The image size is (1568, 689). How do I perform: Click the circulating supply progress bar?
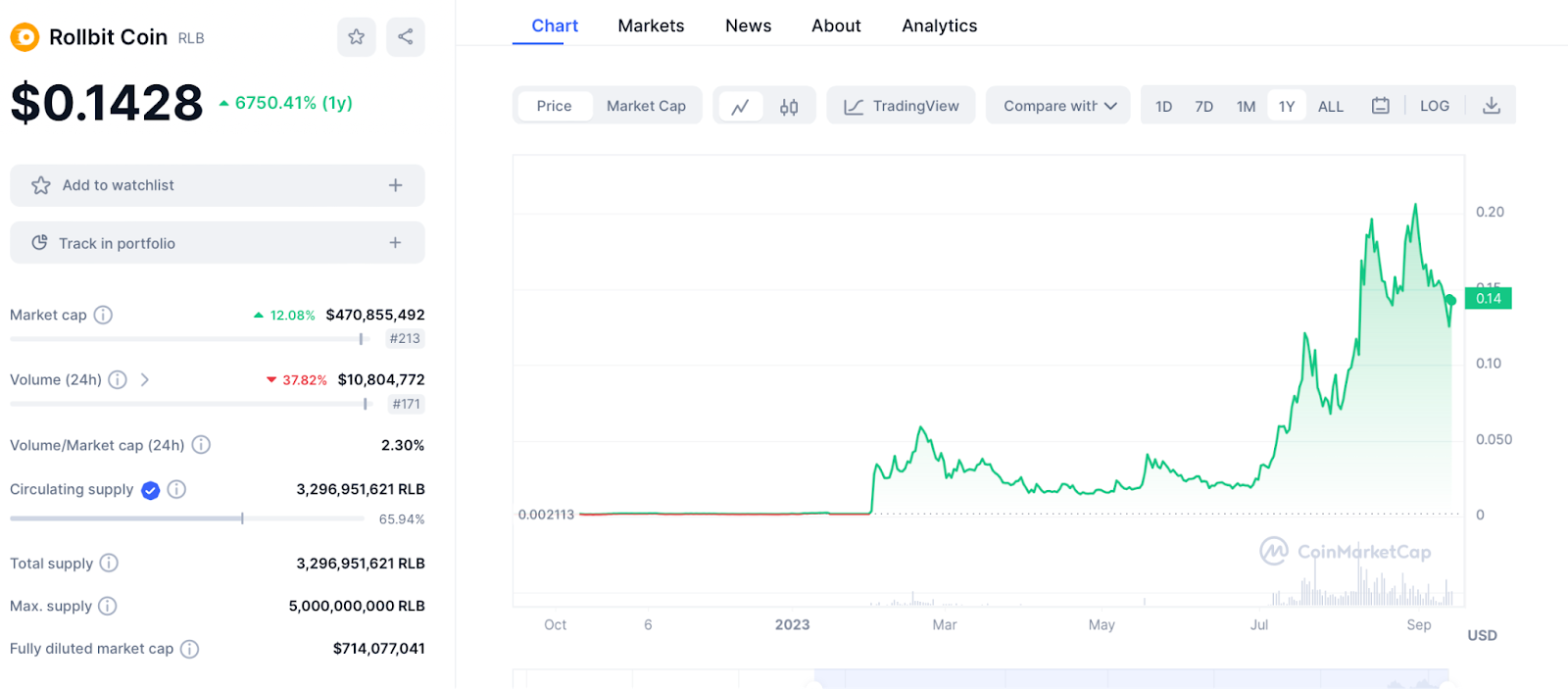[186, 518]
